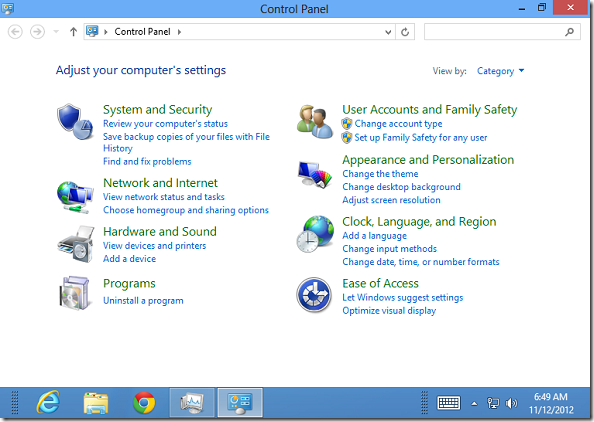
Task: Open the address bar history dropdown
Action: click(388, 32)
